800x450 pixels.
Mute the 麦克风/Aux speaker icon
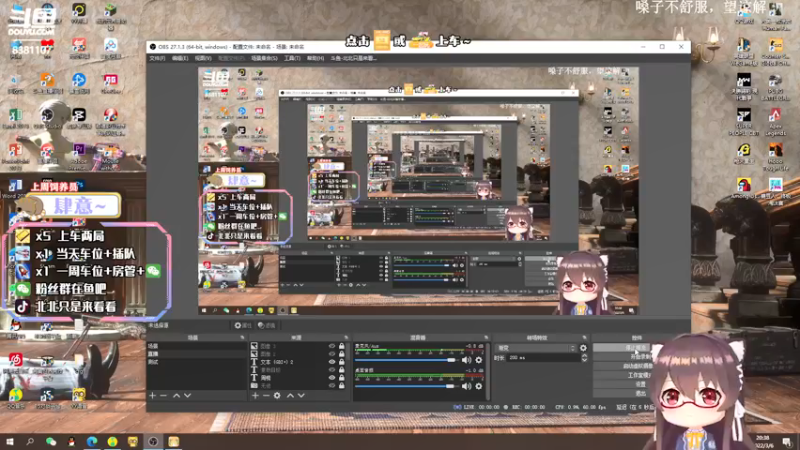coord(466,360)
